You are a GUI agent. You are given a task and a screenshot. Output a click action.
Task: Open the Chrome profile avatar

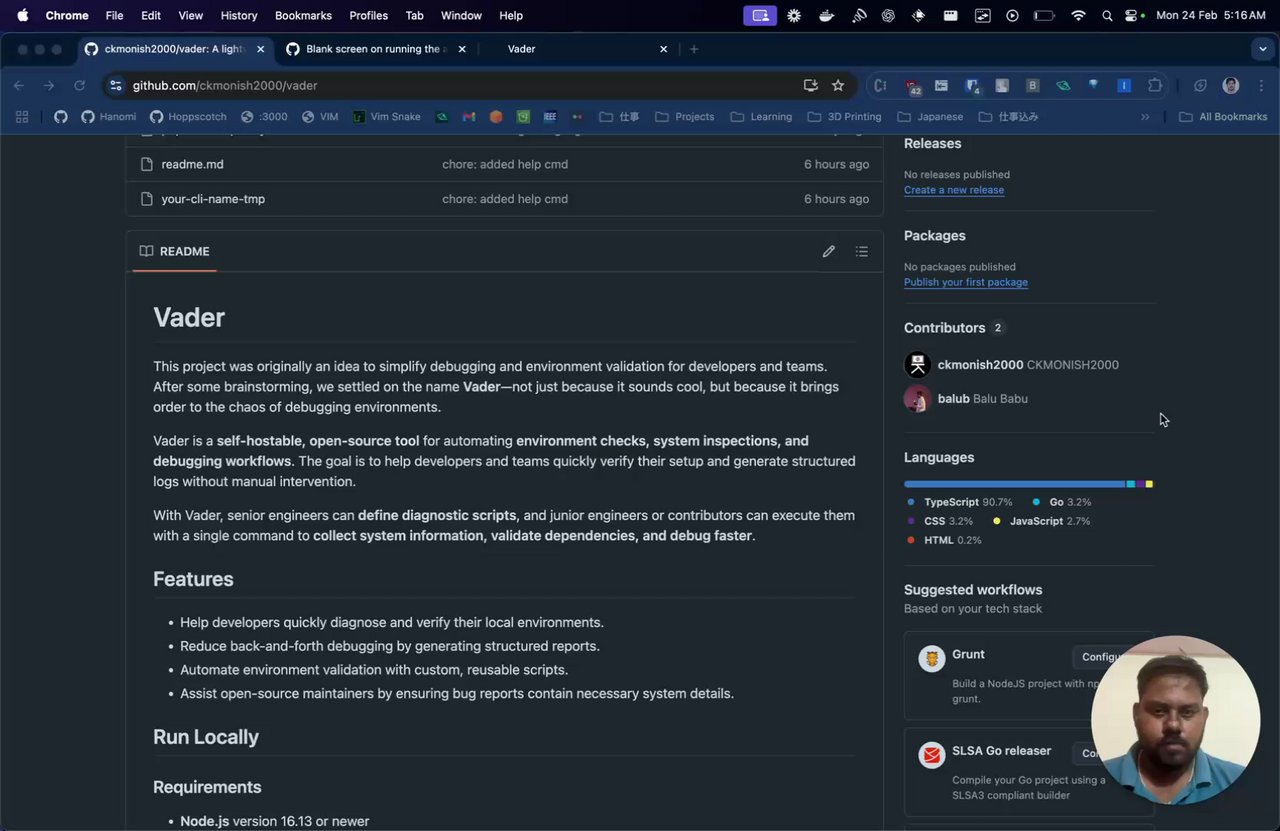pyautogui.click(x=1231, y=86)
